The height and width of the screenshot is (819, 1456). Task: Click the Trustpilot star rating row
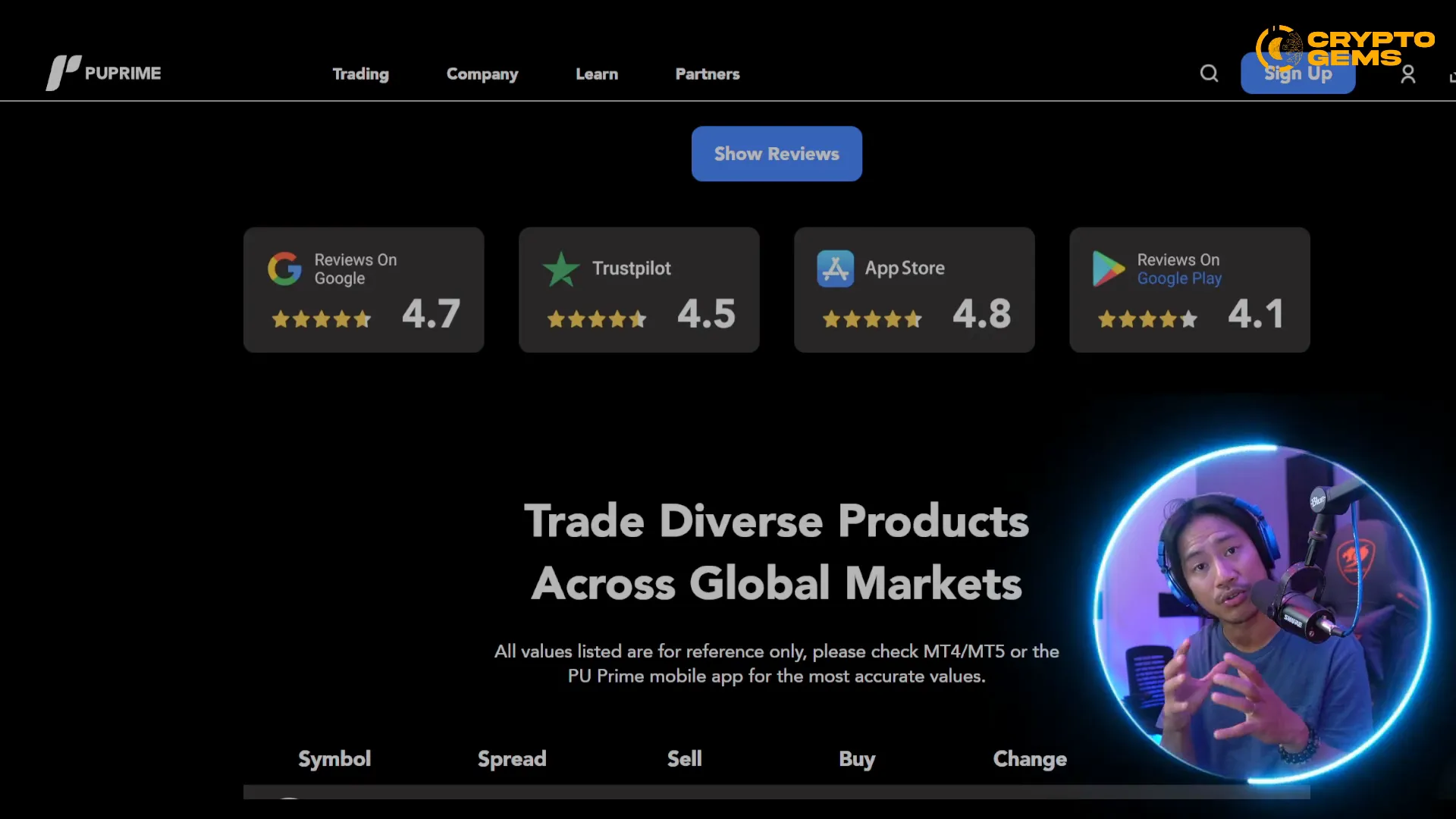coord(597,319)
